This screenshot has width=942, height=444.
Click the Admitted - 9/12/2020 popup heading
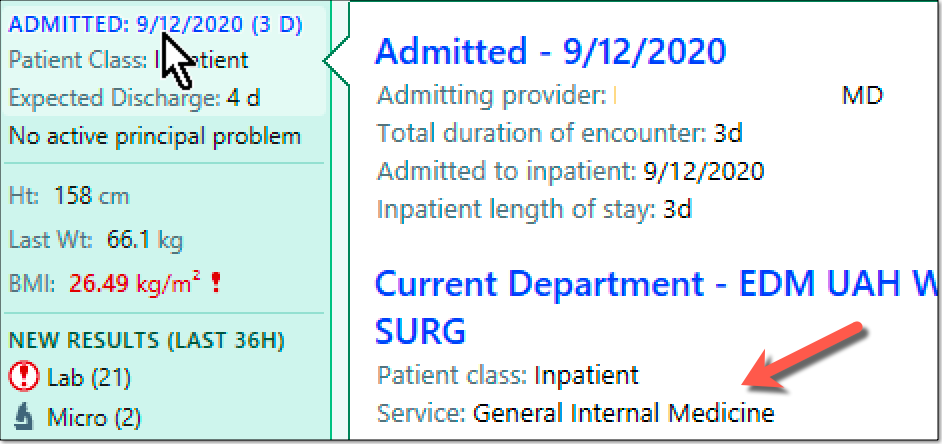(551, 52)
